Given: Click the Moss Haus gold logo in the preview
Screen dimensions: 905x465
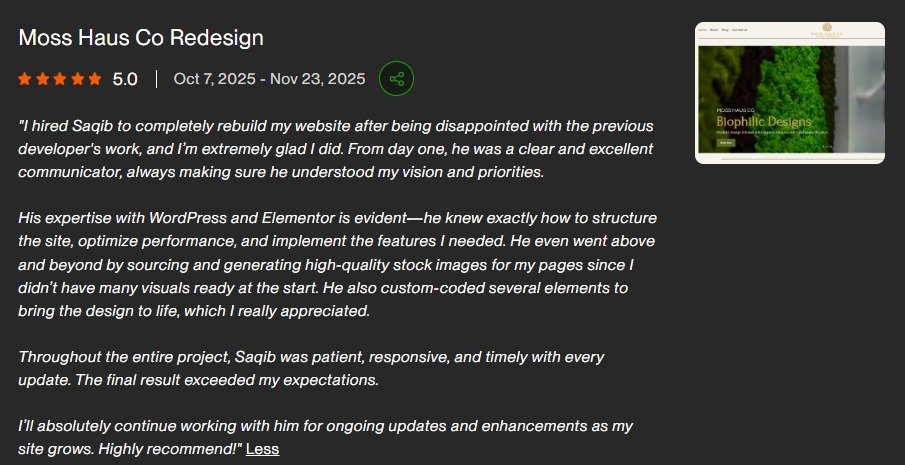Looking at the screenshot, I should tap(827, 31).
